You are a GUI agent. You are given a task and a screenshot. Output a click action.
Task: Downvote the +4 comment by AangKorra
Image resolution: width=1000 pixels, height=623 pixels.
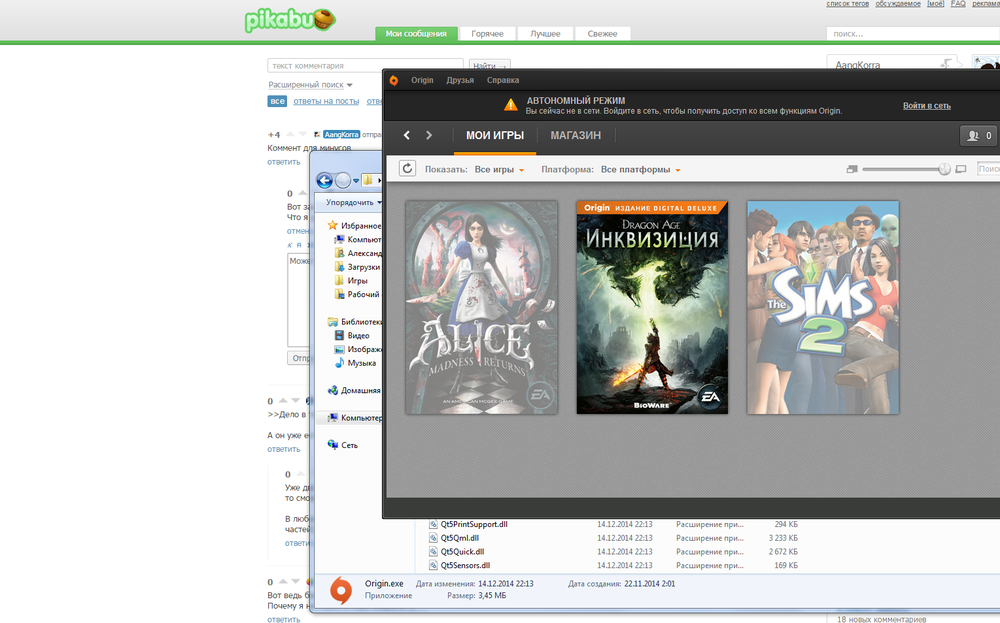(x=302, y=135)
